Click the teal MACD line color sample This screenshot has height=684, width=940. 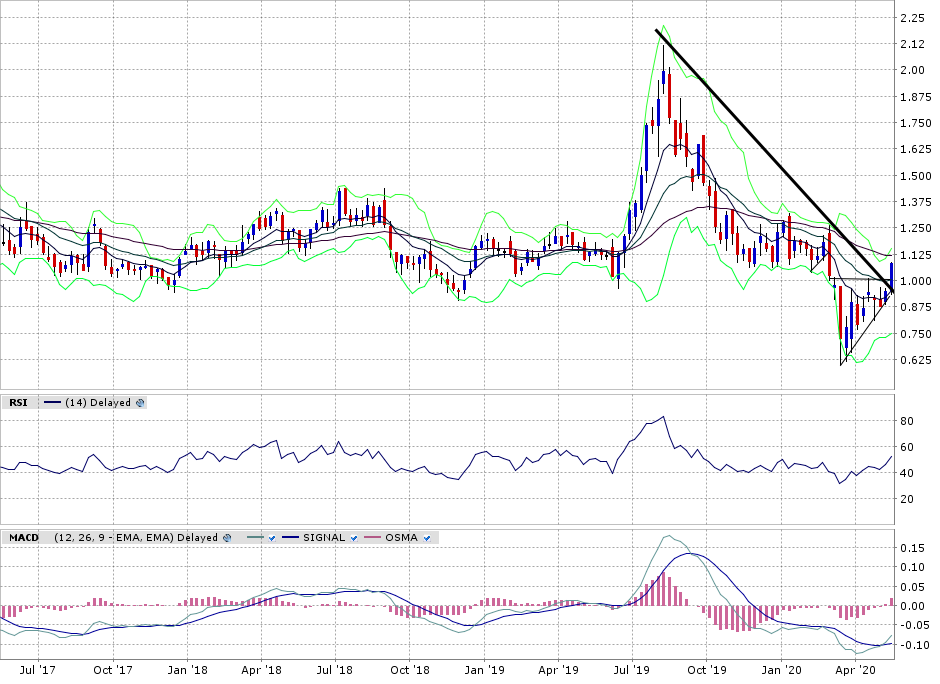255,538
